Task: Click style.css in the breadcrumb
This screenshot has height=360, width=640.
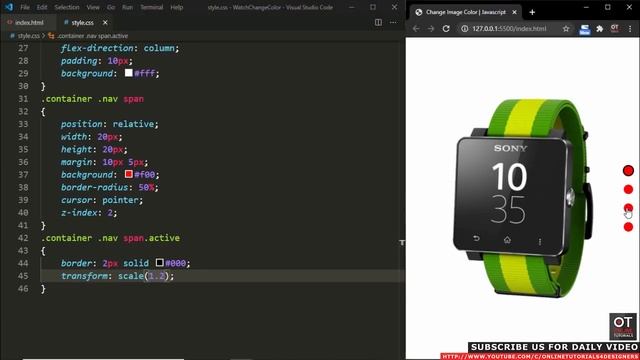Action: [x=29, y=36]
